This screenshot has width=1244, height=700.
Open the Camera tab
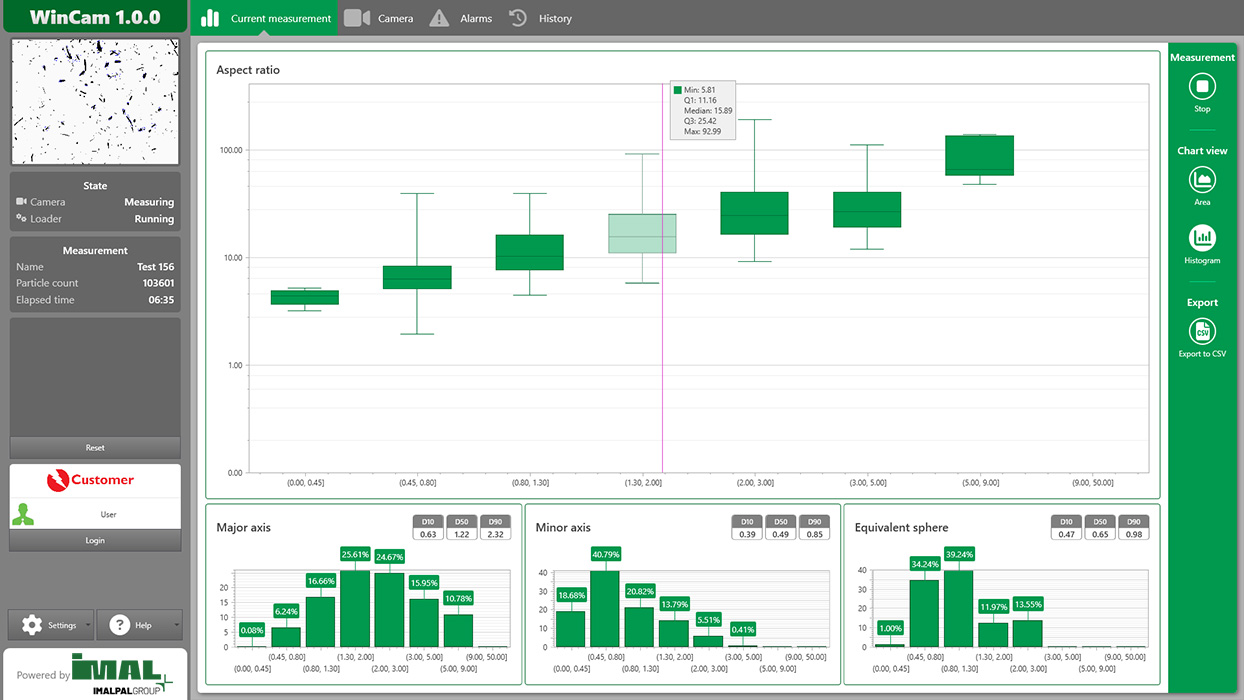[378, 18]
